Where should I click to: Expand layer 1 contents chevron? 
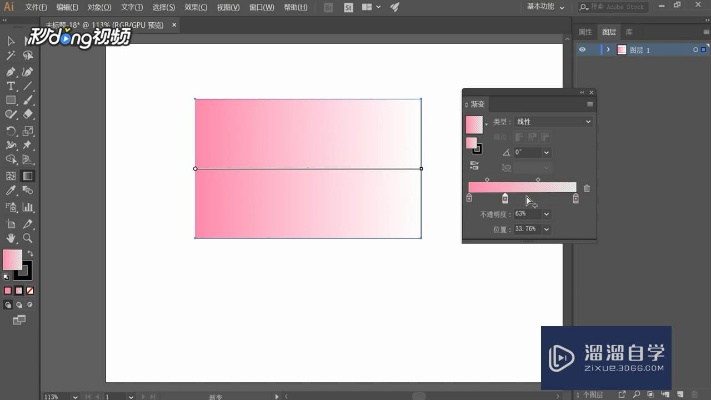tap(608, 50)
